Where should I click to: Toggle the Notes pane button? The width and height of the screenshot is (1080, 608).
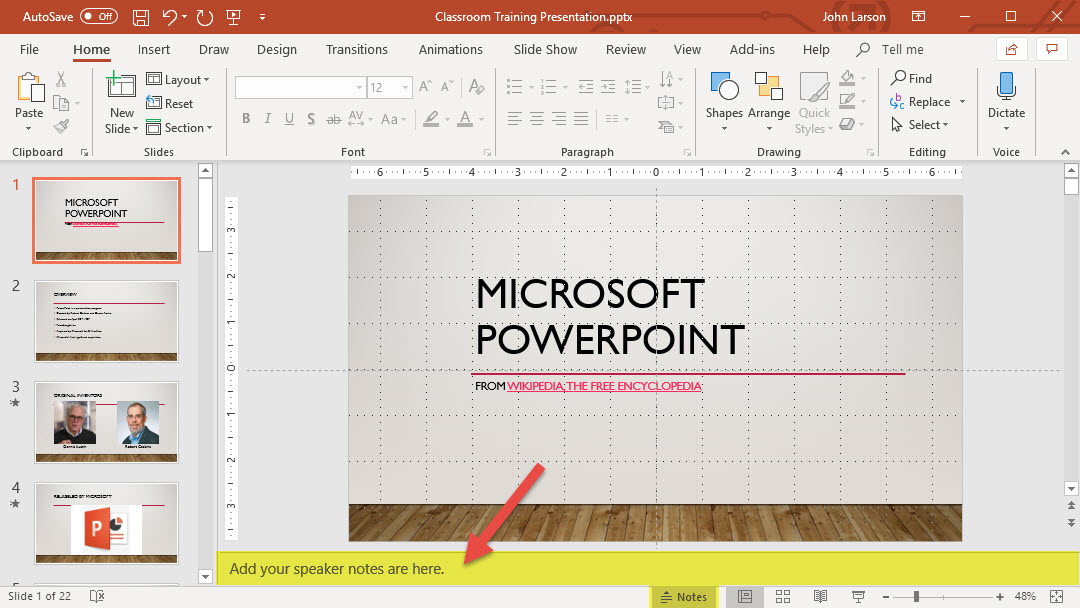pos(682,597)
